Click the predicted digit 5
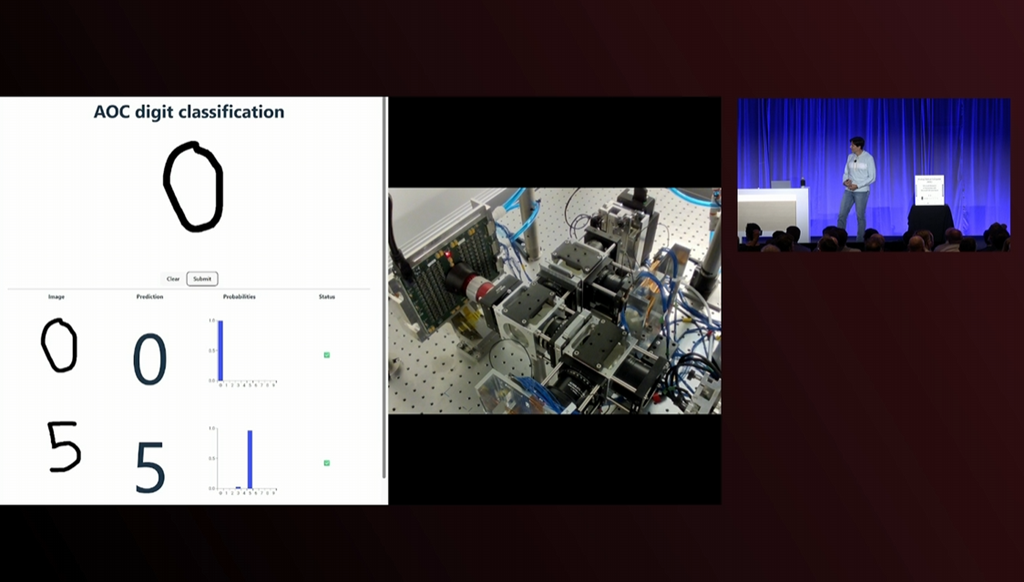Viewport: 1024px width, 582px height. 150,468
